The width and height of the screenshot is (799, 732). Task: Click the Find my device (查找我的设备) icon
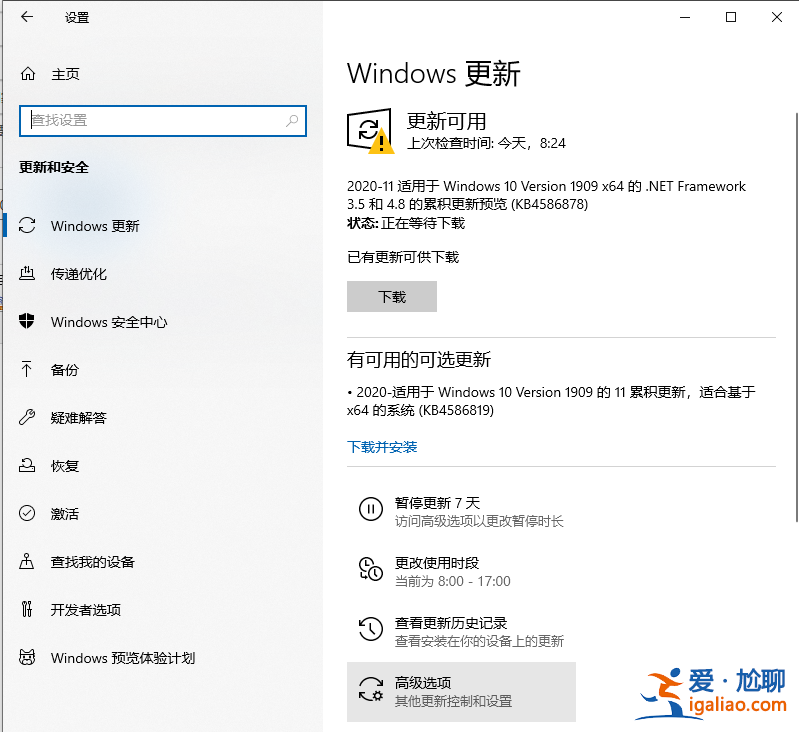coord(26,561)
